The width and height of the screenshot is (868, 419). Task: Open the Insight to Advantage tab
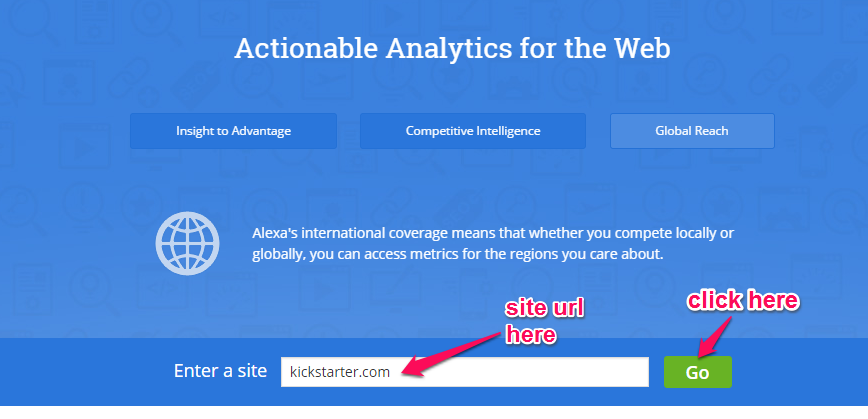pos(233,131)
